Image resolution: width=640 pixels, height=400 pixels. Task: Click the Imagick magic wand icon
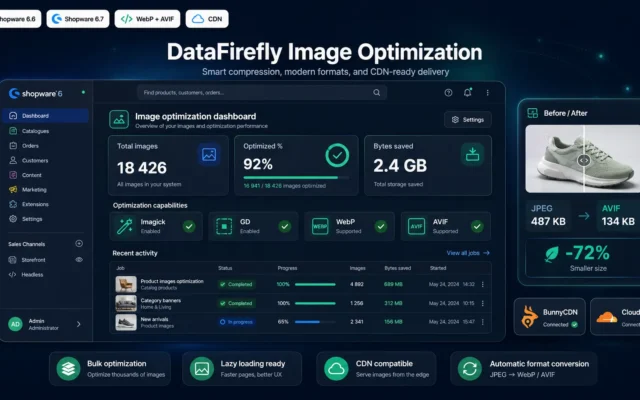point(124,226)
